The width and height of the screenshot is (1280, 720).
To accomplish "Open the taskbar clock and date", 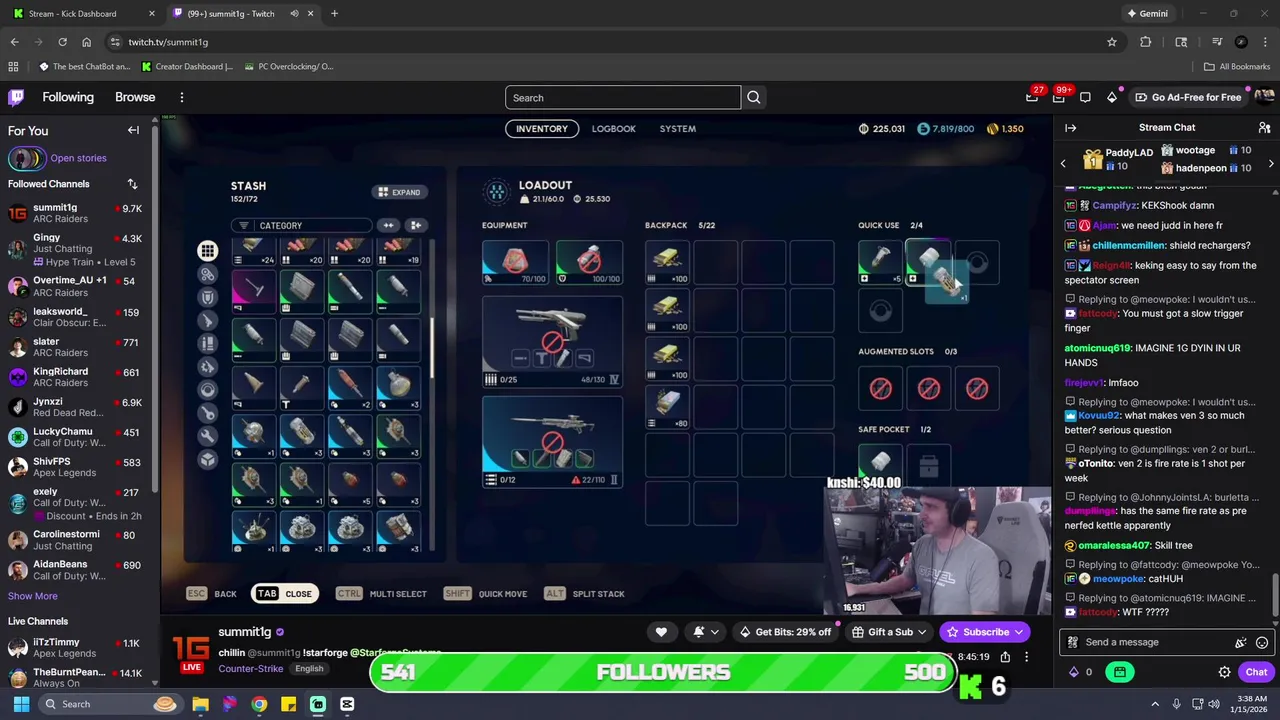I will pyautogui.click(x=1246, y=704).
